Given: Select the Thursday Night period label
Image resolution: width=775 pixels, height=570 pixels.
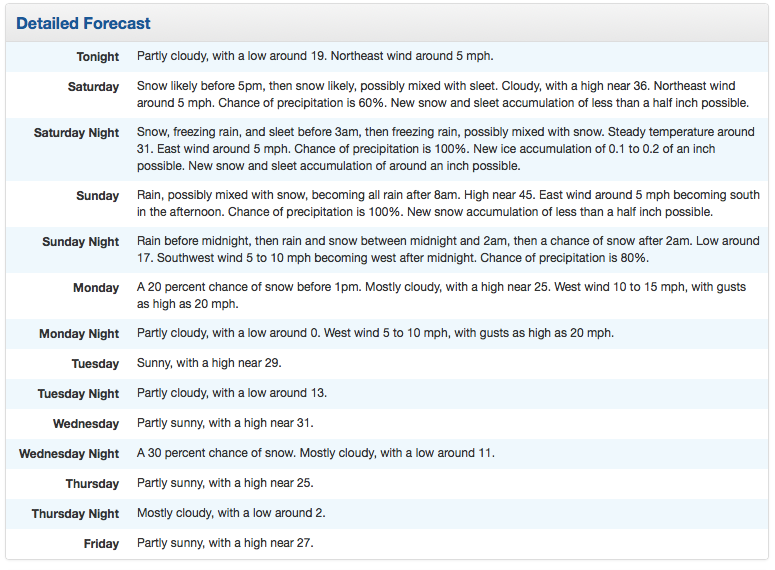Looking at the screenshot, I should (75, 514).
